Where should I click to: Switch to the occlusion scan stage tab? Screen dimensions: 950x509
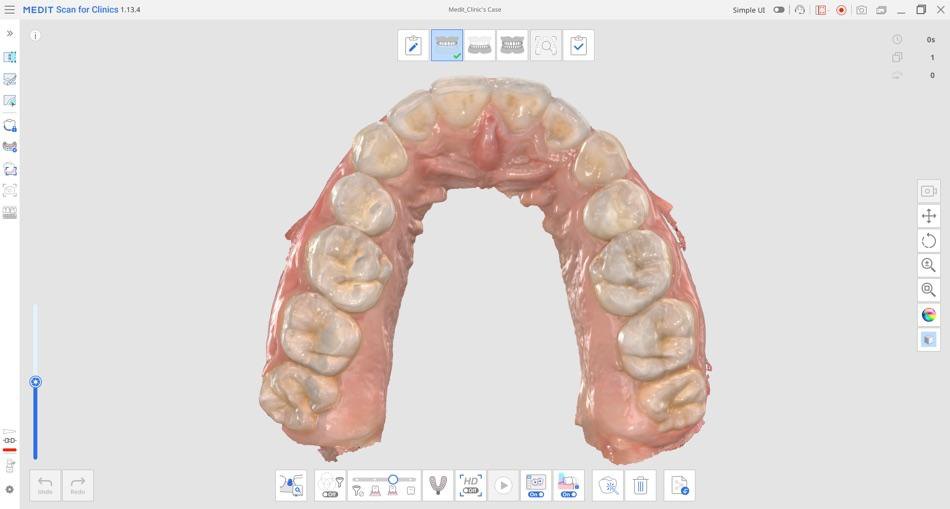pyautogui.click(x=512, y=45)
